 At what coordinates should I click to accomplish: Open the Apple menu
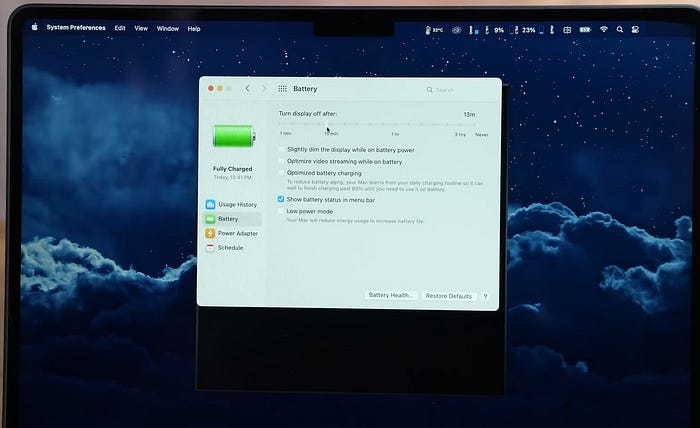pos(35,27)
